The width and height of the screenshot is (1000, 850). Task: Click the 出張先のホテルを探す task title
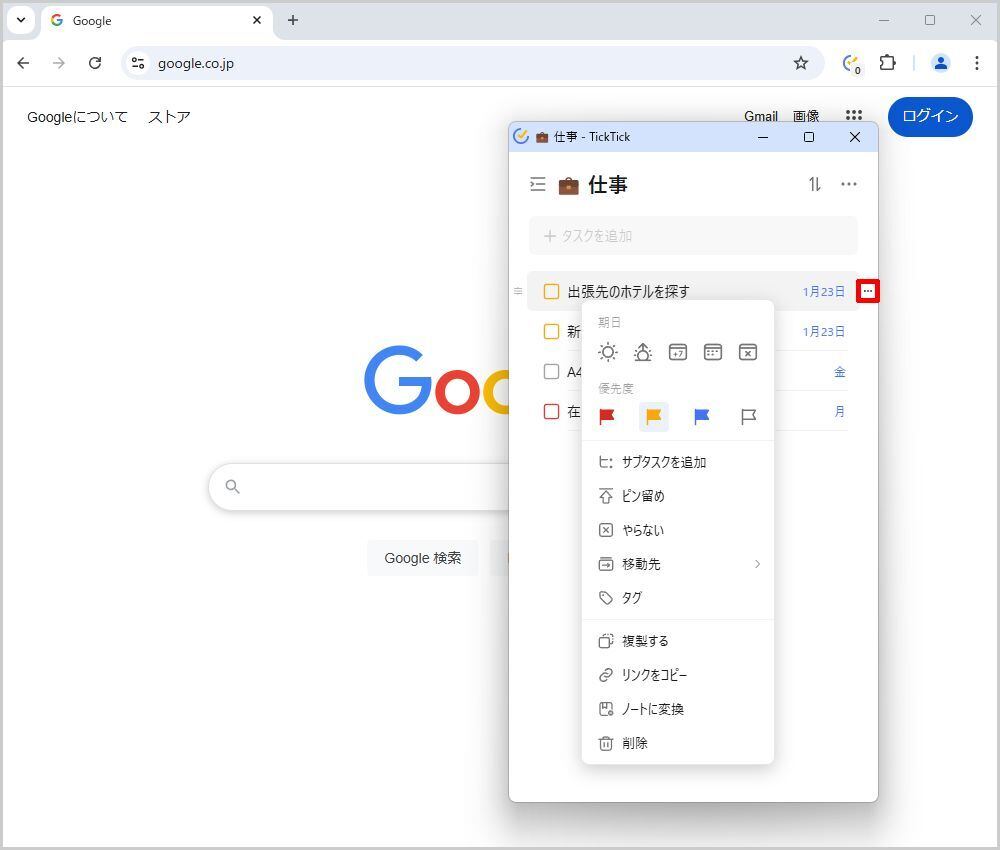pyautogui.click(x=628, y=291)
